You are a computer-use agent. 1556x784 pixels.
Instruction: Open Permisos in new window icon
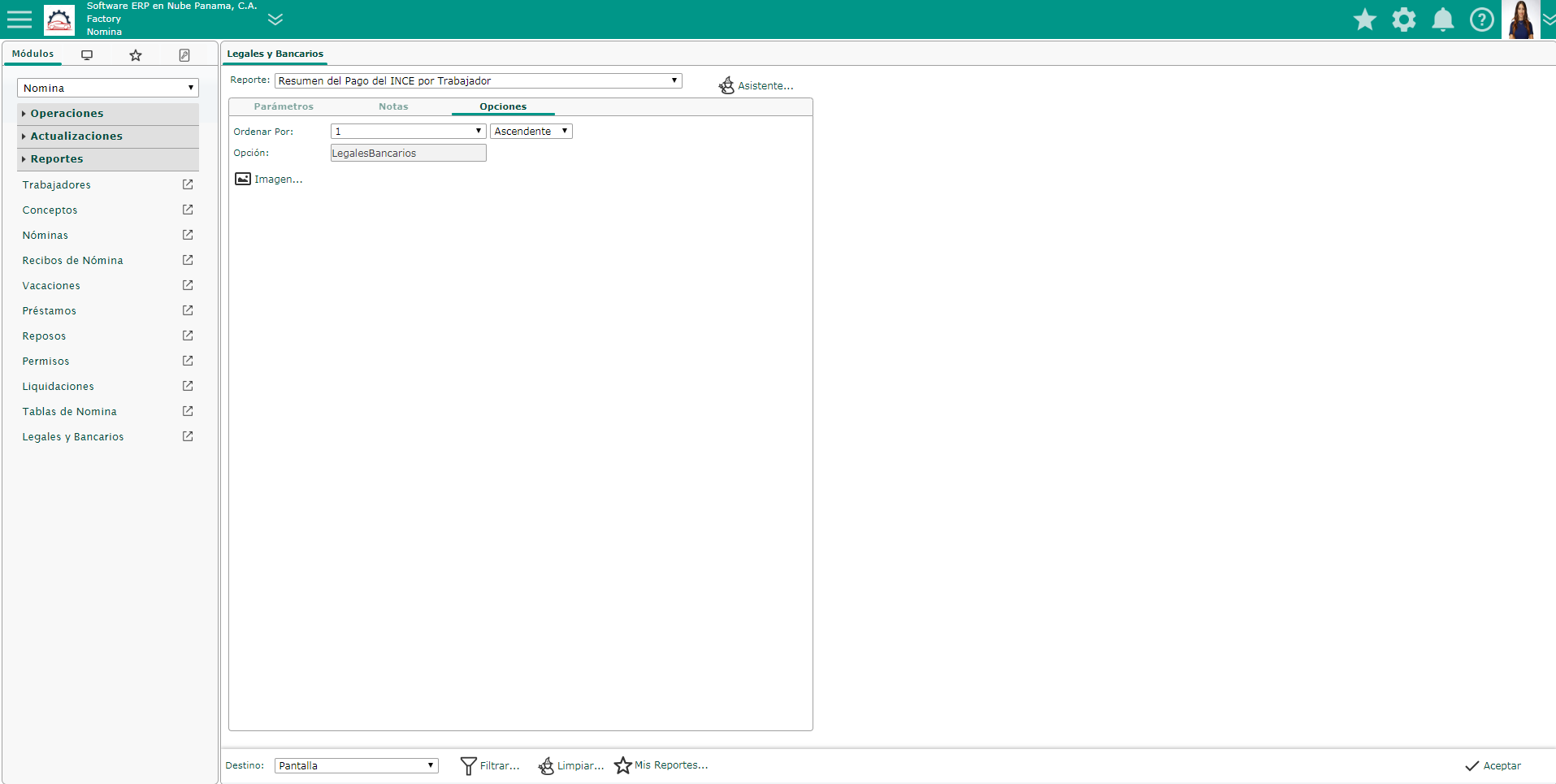[188, 361]
